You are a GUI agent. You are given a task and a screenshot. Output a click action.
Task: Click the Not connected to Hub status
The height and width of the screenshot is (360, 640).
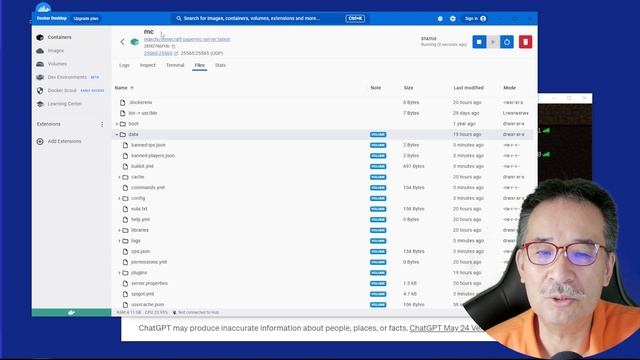[196, 313]
